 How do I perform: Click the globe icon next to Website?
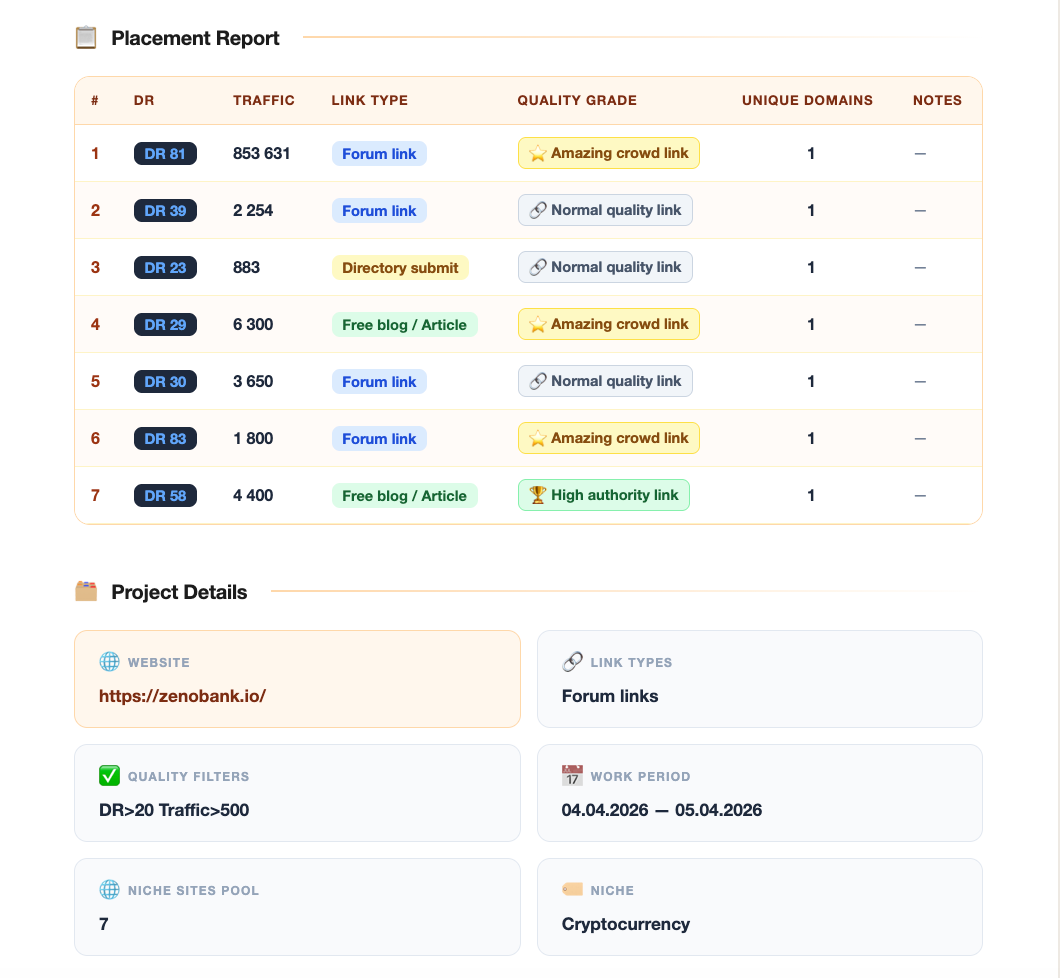click(110, 662)
